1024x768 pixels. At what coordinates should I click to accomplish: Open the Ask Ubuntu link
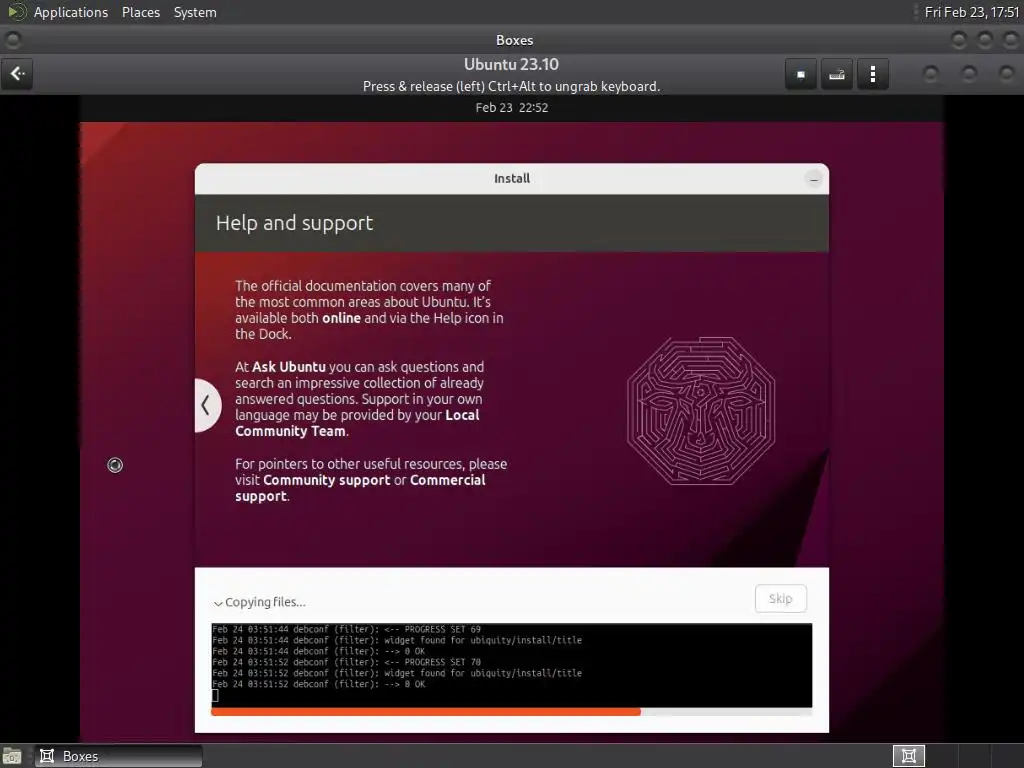(289, 367)
